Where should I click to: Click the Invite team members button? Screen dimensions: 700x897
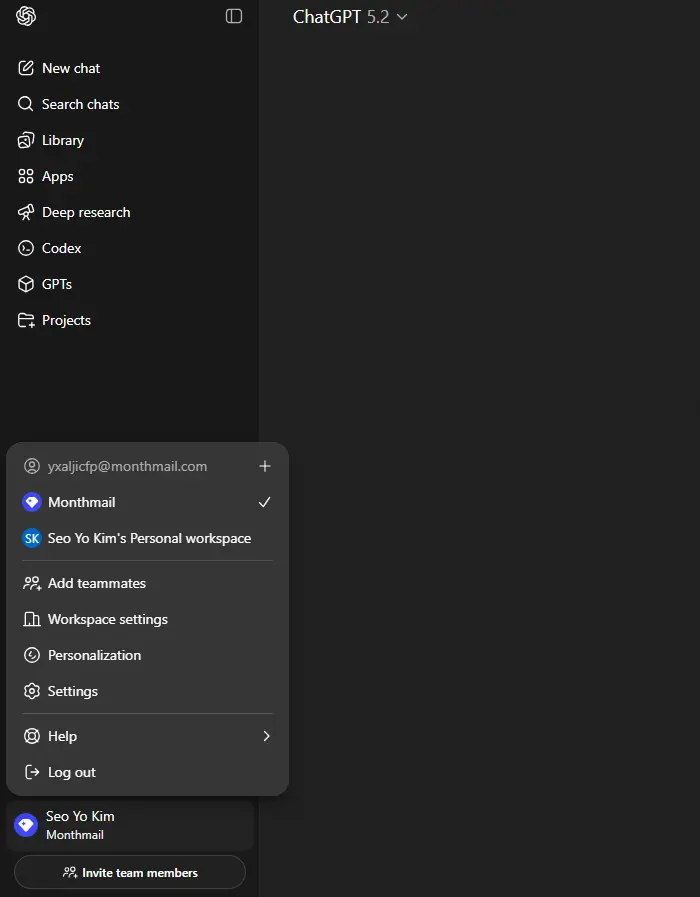[130, 872]
